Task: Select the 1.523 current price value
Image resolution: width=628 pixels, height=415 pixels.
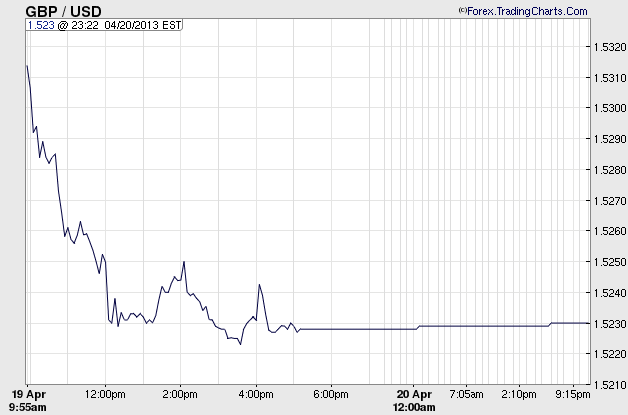Action: (x=41, y=25)
